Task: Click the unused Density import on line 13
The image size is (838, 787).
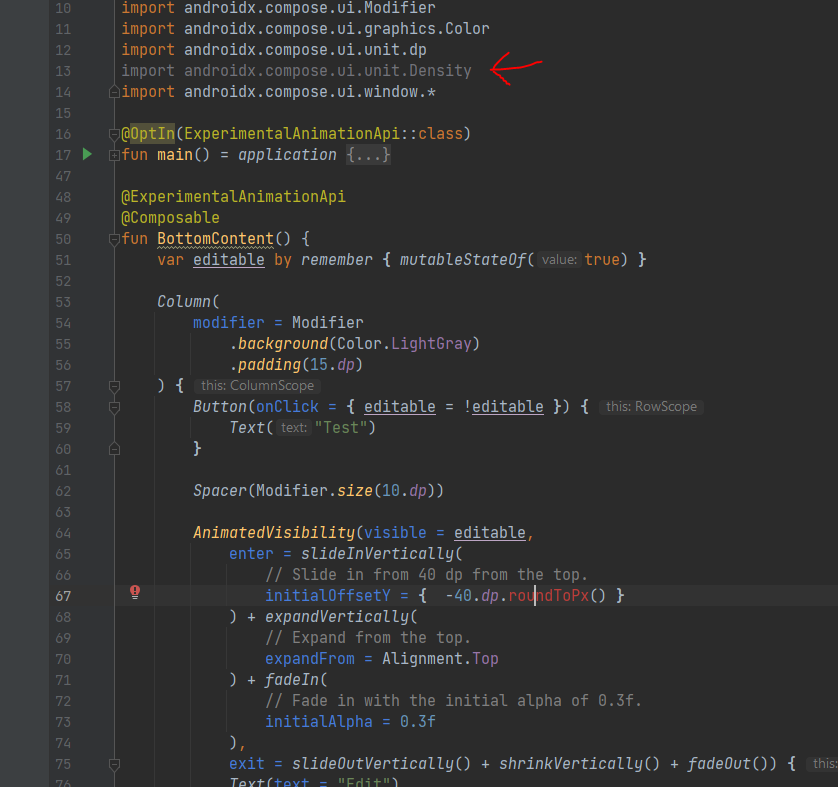Action: coord(296,71)
